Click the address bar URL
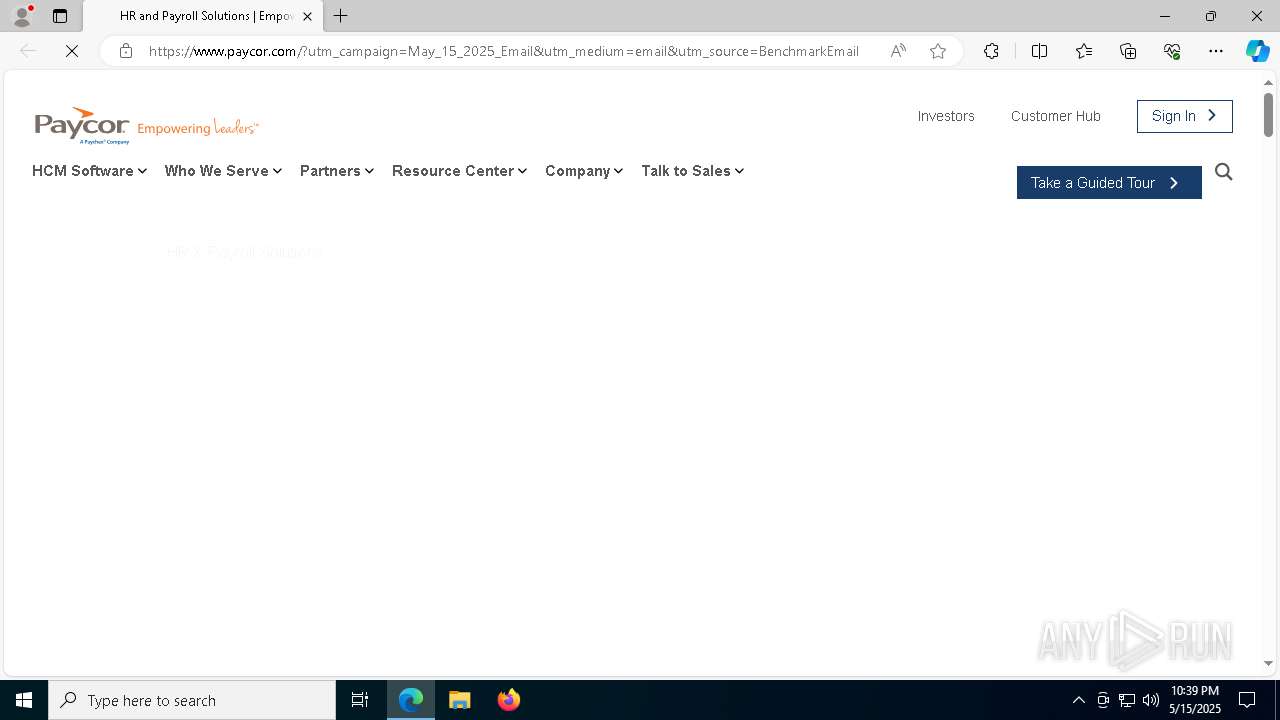Viewport: 1280px width, 720px height. pyautogui.click(x=503, y=51)
